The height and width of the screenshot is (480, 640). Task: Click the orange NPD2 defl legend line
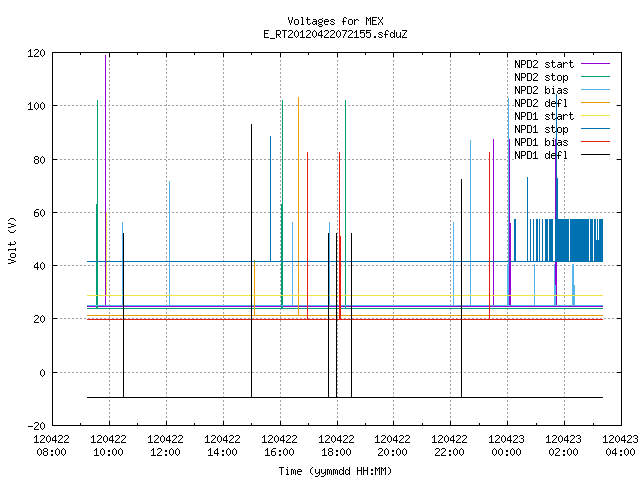tap(595, 103)
